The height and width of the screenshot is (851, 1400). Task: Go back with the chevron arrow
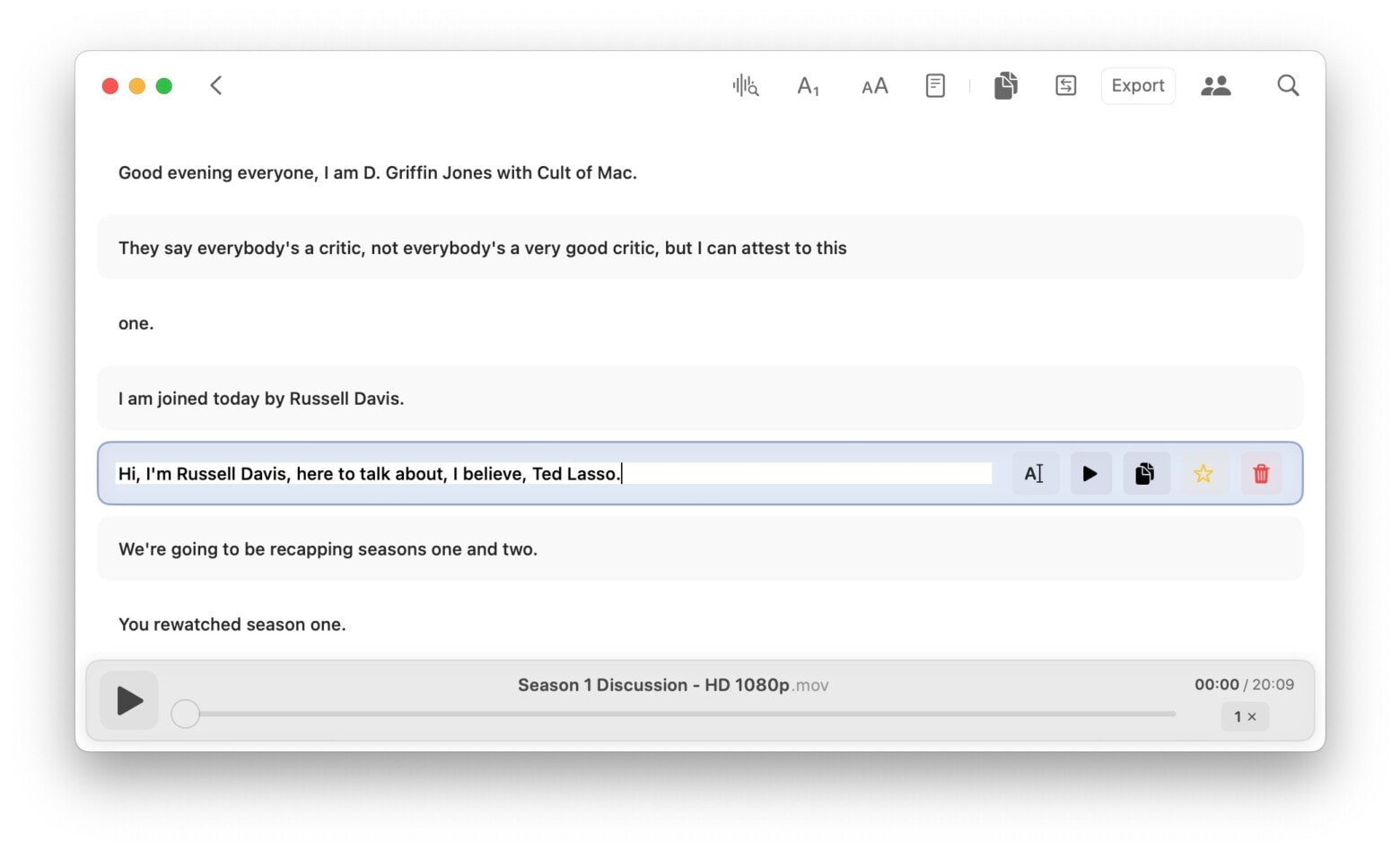[x=215, y=84]
